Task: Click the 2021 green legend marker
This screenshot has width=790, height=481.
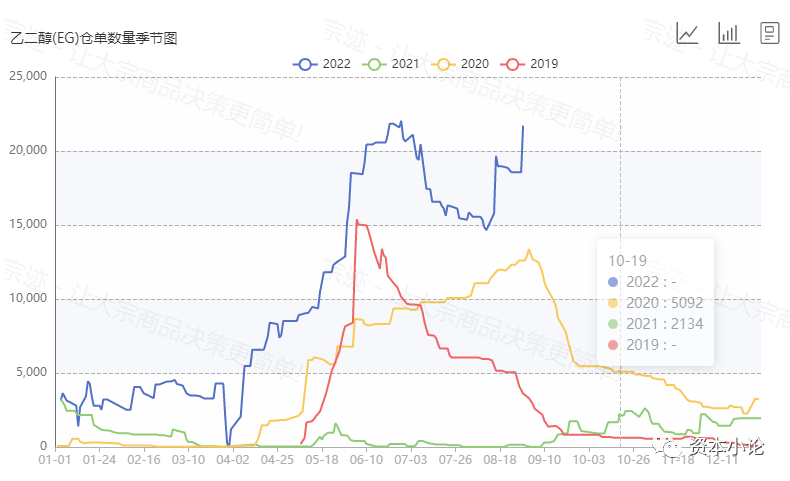Action: (375, 64)
